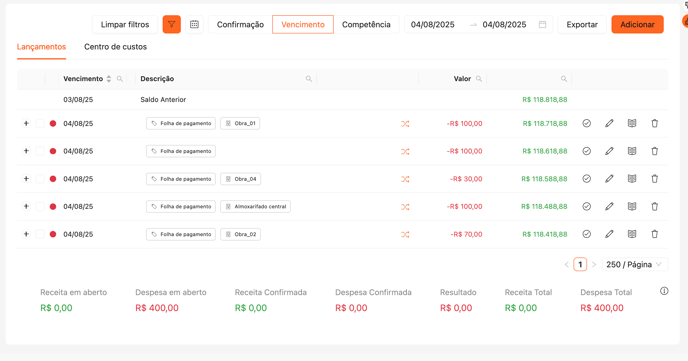This screenshot has height=361, width=688.
Task: Check the box on the Obra_02 row
Action: 40,234
